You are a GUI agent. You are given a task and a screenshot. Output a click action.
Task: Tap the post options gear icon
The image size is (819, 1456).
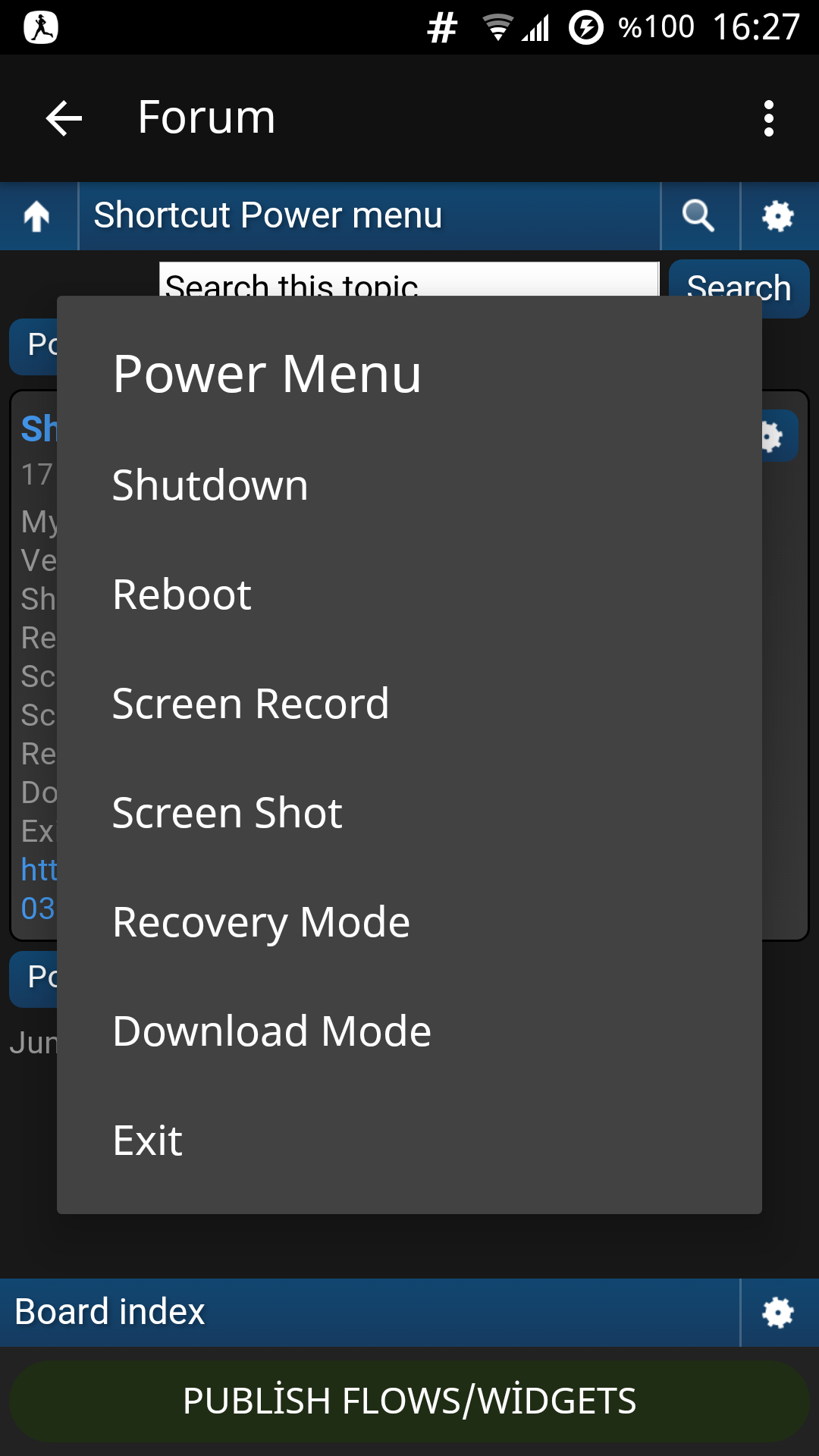pyautogui.click(x=779, y=436)
